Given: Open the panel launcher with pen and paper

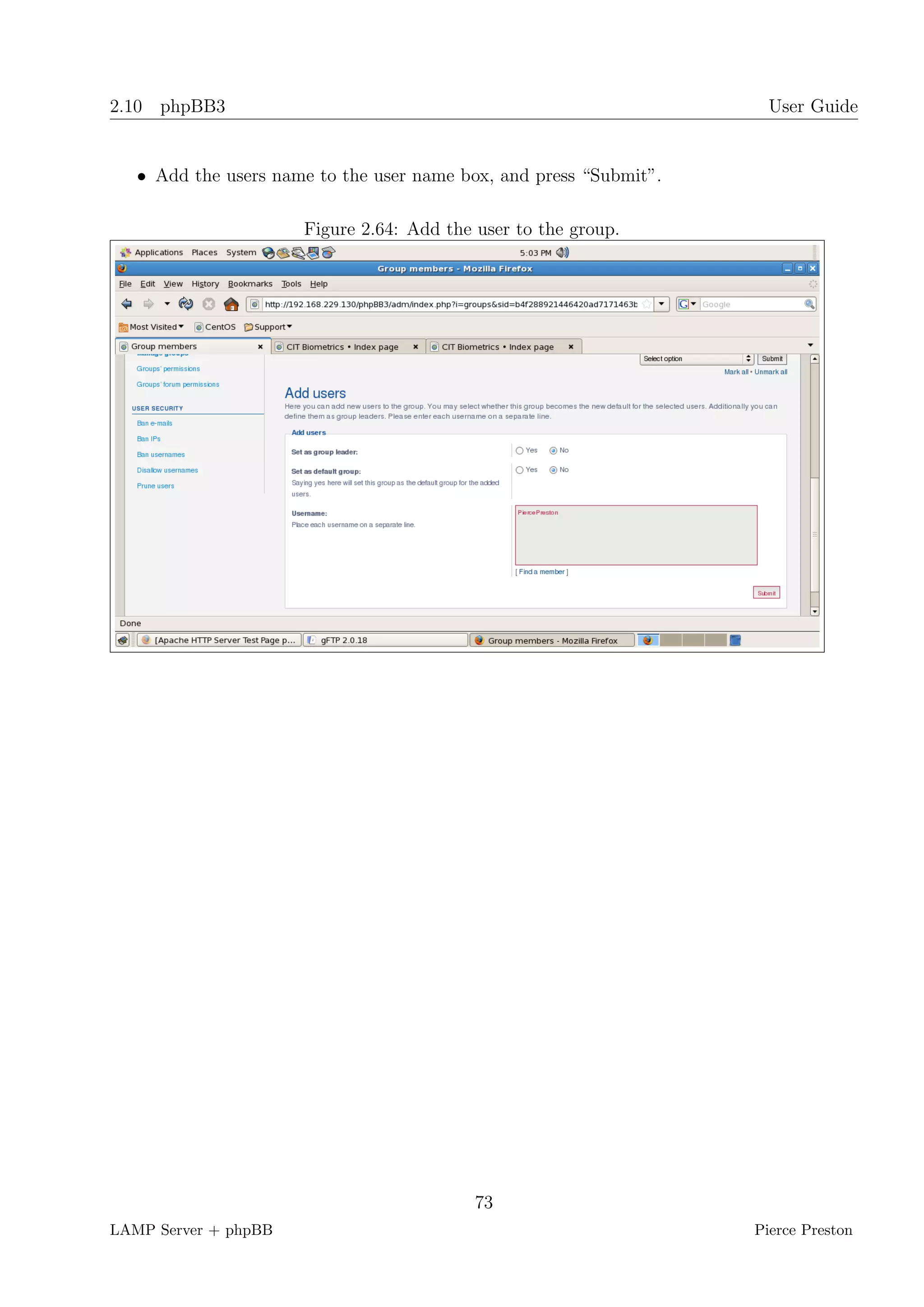Looking at the screenshot, I should 298,253.
